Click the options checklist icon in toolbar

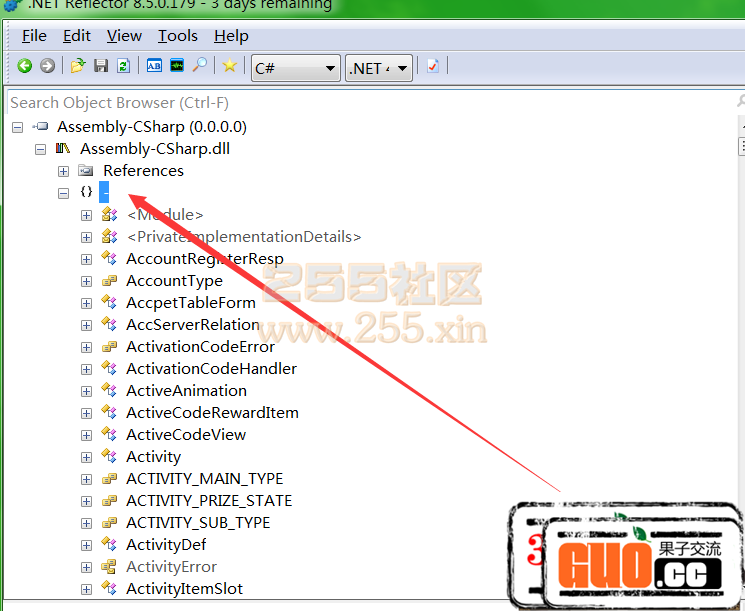pyautogui.click(x=432, y=67)
